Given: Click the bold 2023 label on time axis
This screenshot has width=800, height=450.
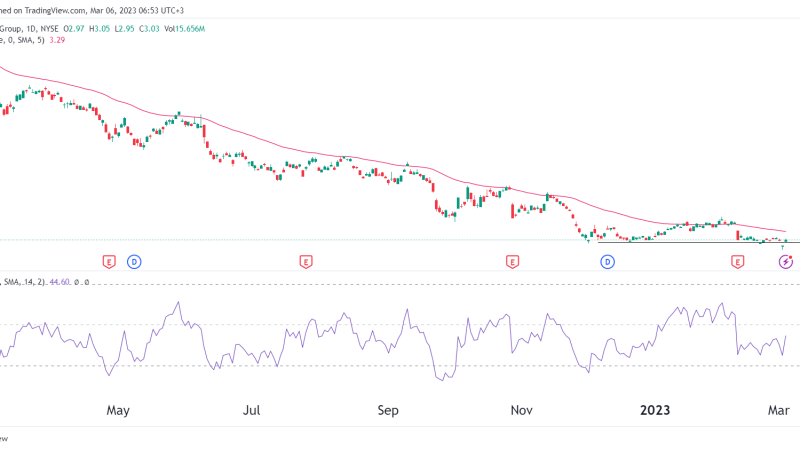Looking at the screenshot, I should click(x=655, y=410).
